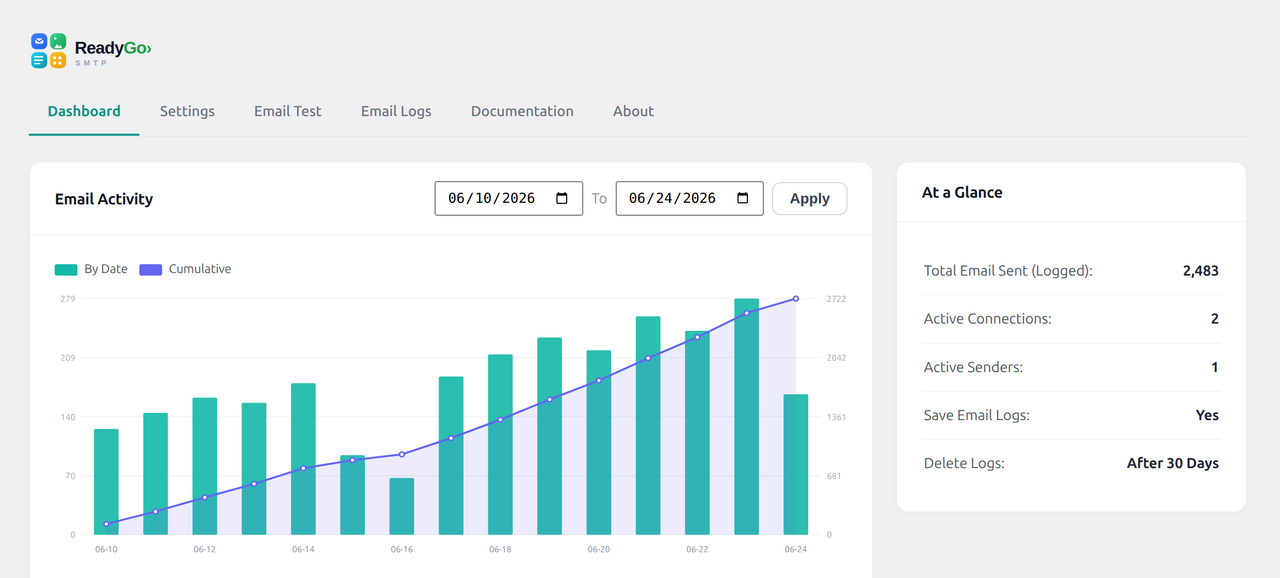Go to the Email Test tab
Image resolution: width=1280 pixels, height=578 pixels.
pos(288,111)
